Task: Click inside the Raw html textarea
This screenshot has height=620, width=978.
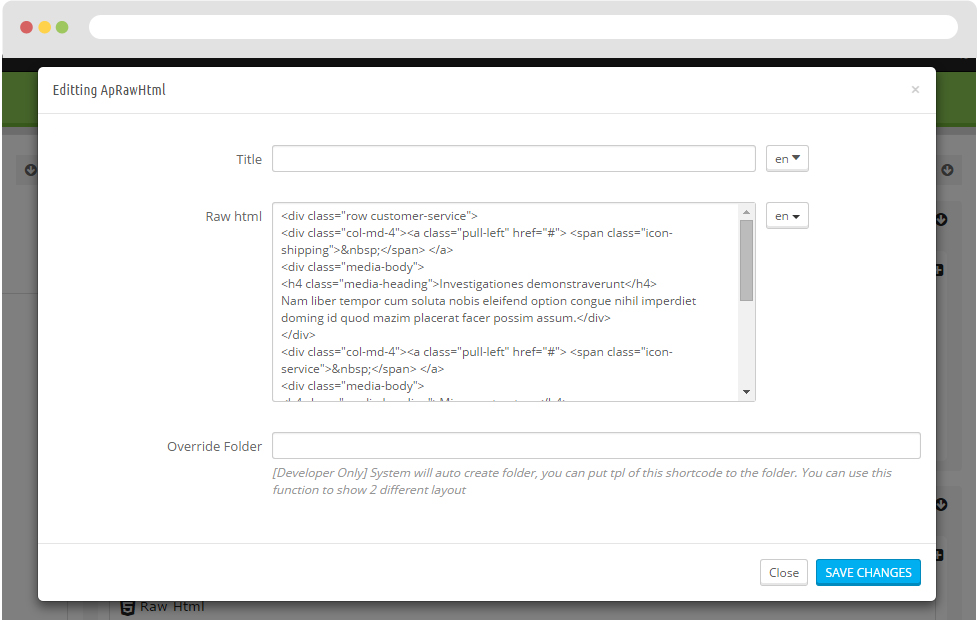Action: tap(505, 302)
